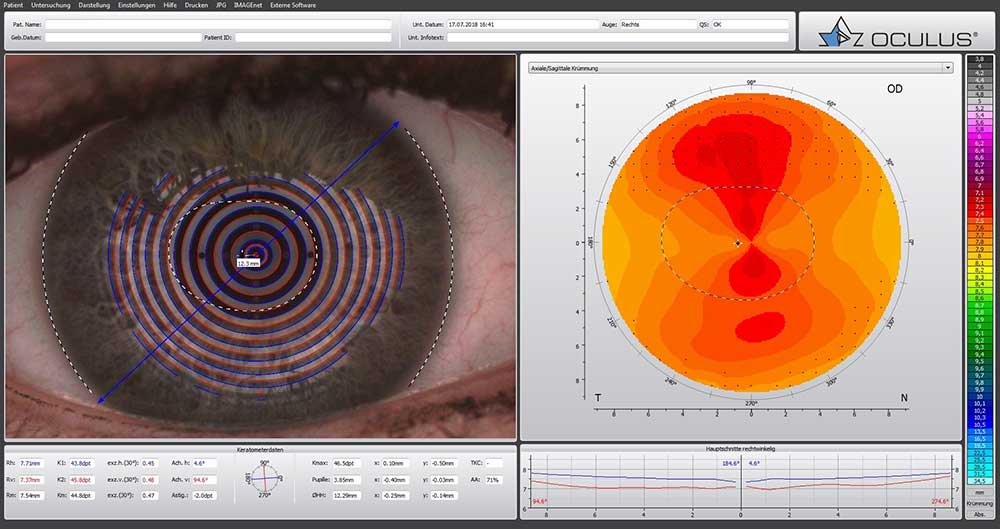Click the Geb.Datum input field
This screenshot has width=1000, height=529.
[123, 38]
